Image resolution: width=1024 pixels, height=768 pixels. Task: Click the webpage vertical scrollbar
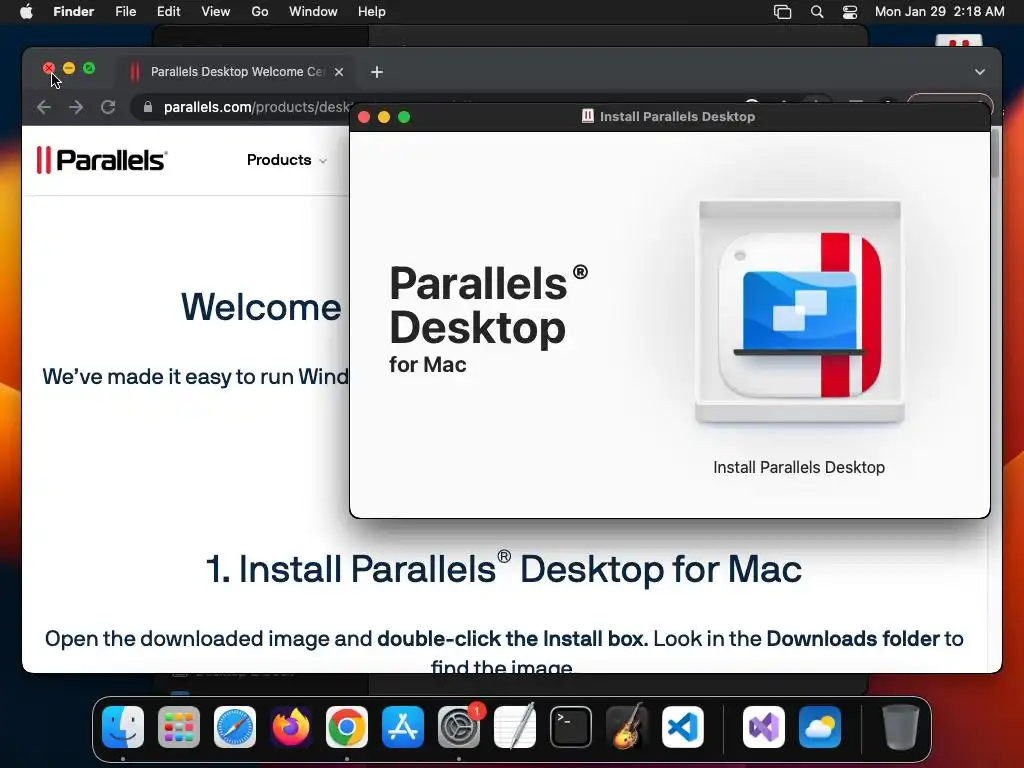tap(995, 153)
